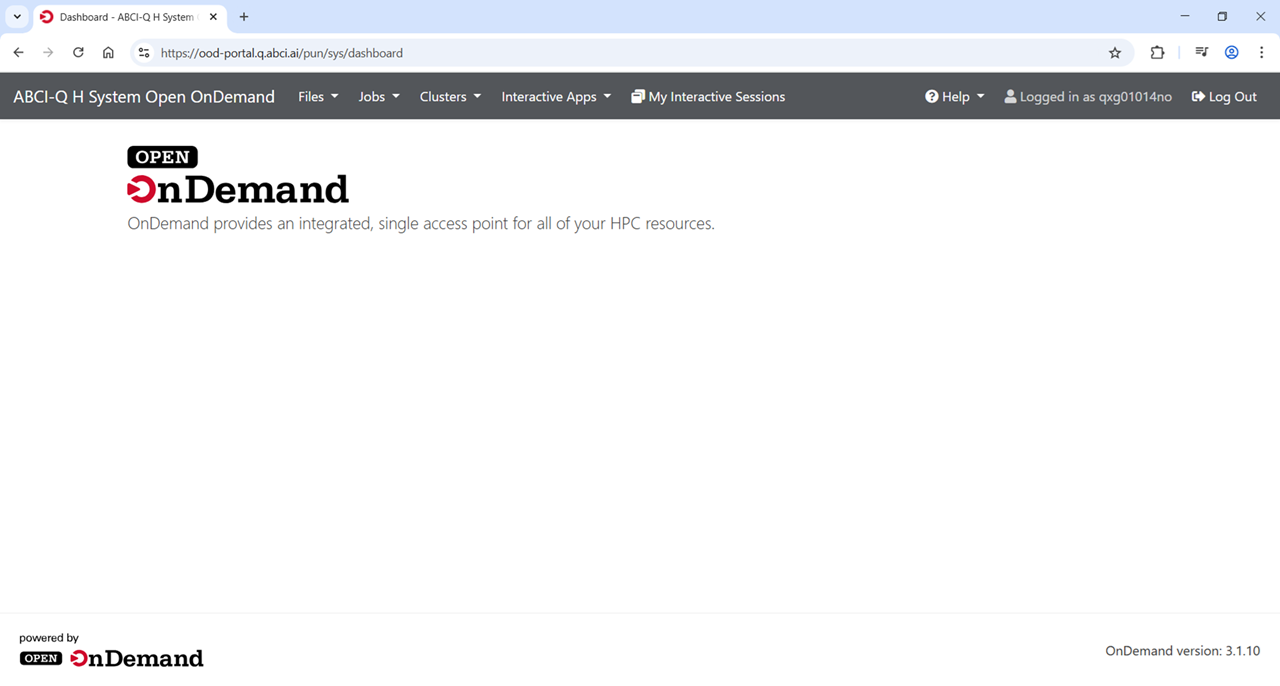Open My Interactive Sessions

click(x=708, y=97)
